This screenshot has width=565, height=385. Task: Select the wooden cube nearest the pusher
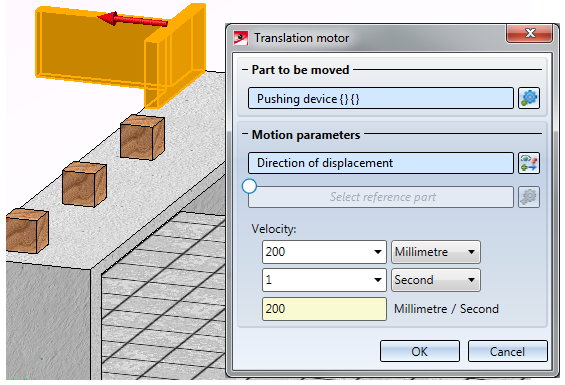[142, 137]
